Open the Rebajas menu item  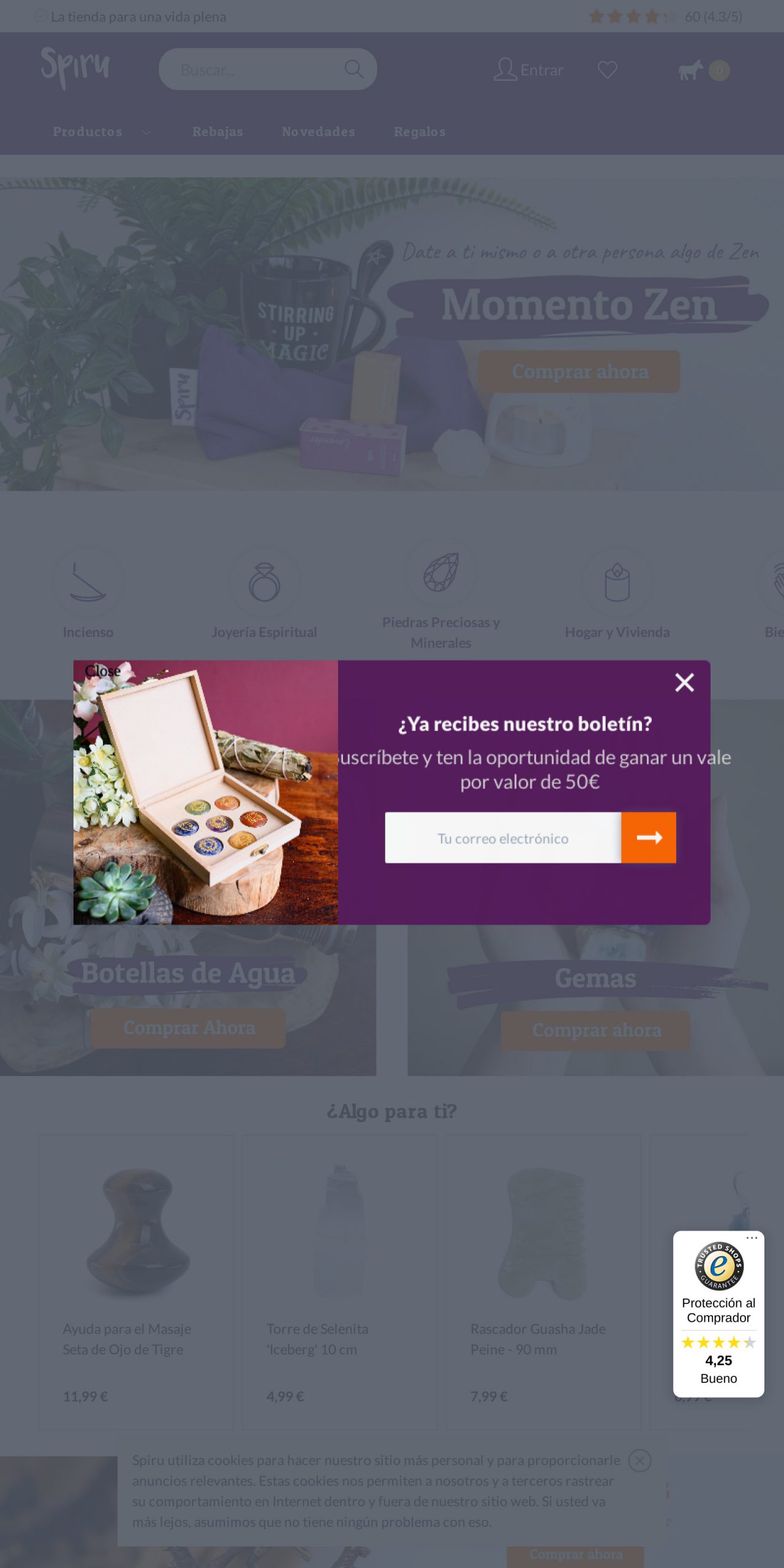pos(217,132)
